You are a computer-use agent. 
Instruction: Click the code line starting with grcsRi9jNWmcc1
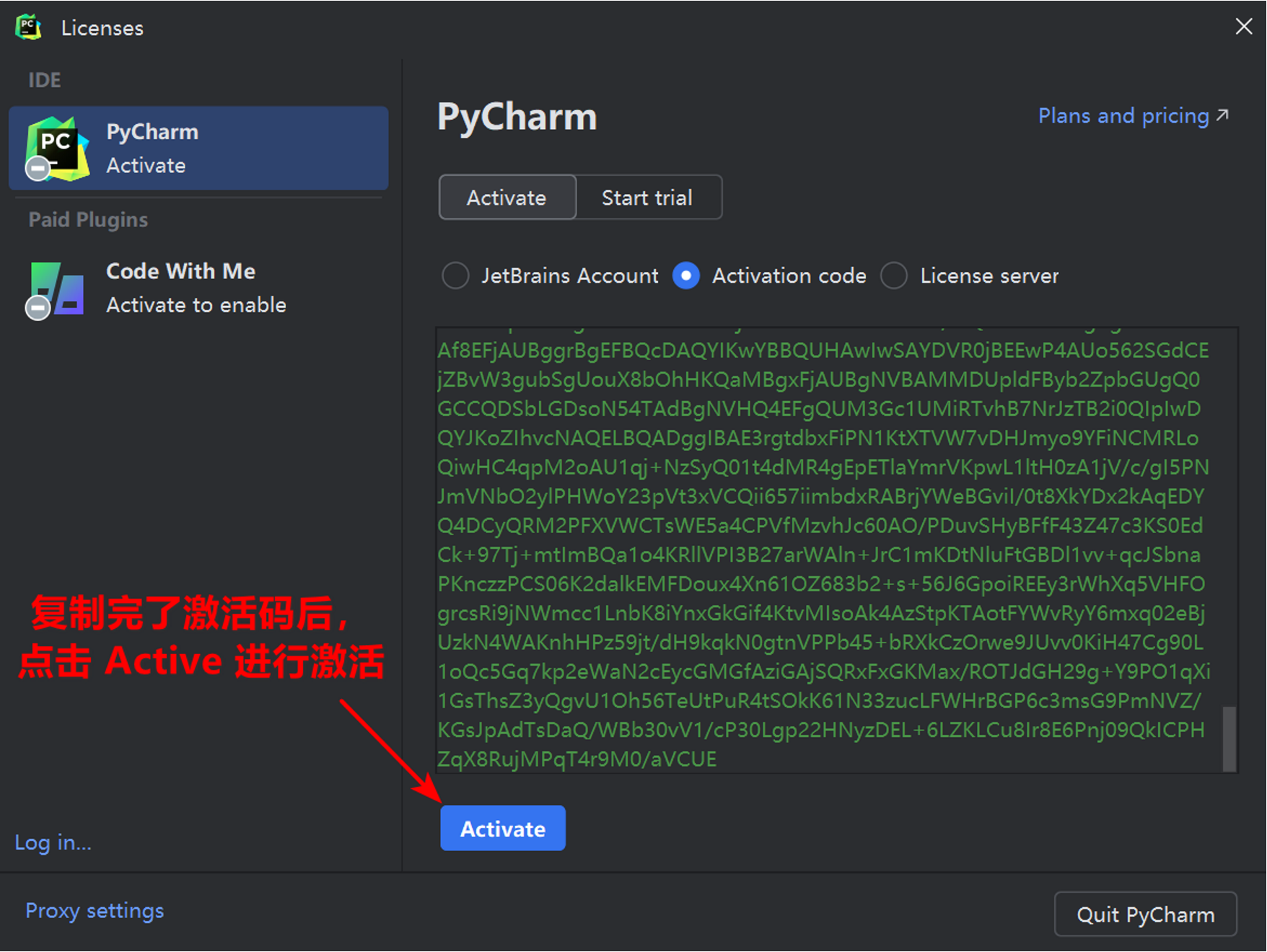(822, 613)
